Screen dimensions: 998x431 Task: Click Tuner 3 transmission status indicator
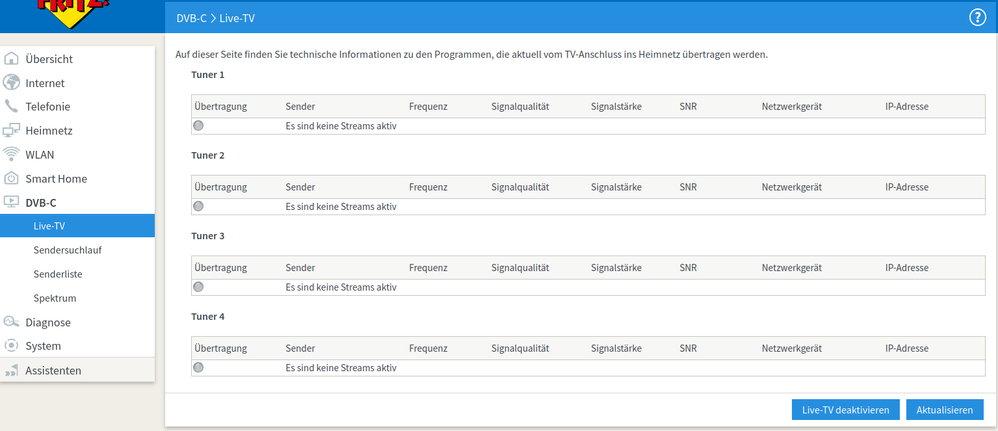[198, 287]
